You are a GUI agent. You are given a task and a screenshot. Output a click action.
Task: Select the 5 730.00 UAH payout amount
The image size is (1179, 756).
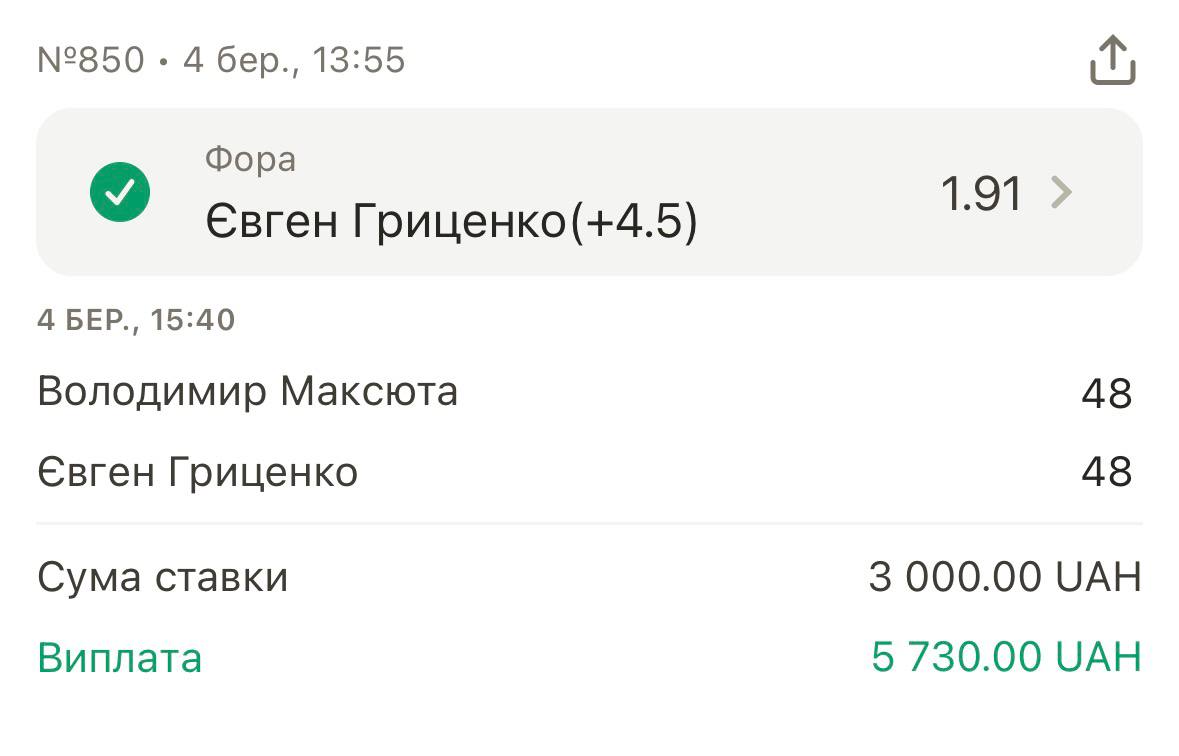[1005, 658]
